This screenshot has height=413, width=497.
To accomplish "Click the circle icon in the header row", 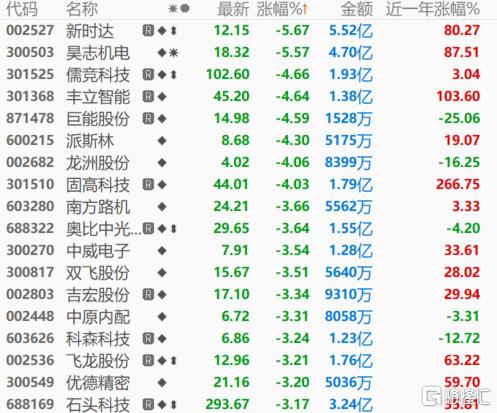I will [185, 8].
